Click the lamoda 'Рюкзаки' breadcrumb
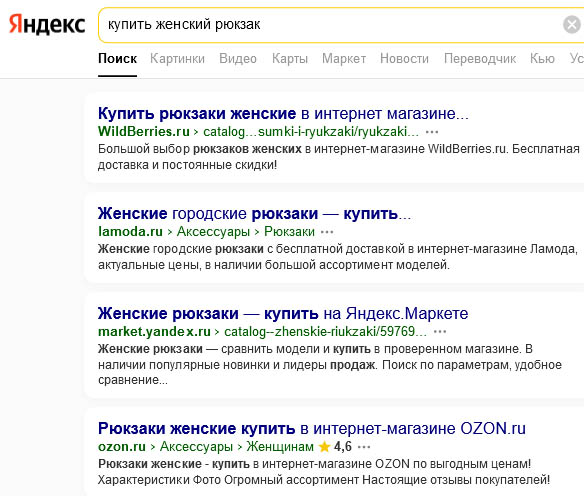This screenshot has width=584, height=496. click(289, 232)
